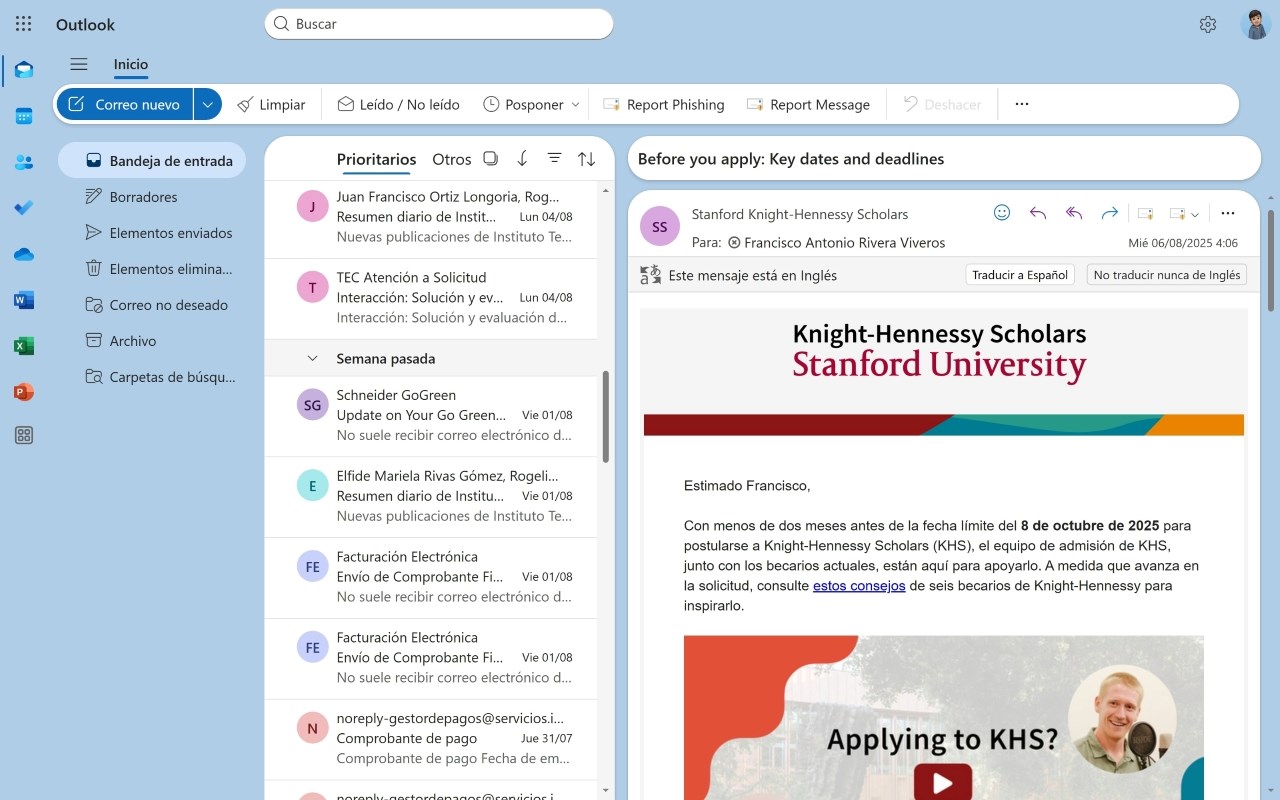The image size is (1280, 800).
Task: Click the jump-to down-arrow icon in list header
Action: (522, 159)
